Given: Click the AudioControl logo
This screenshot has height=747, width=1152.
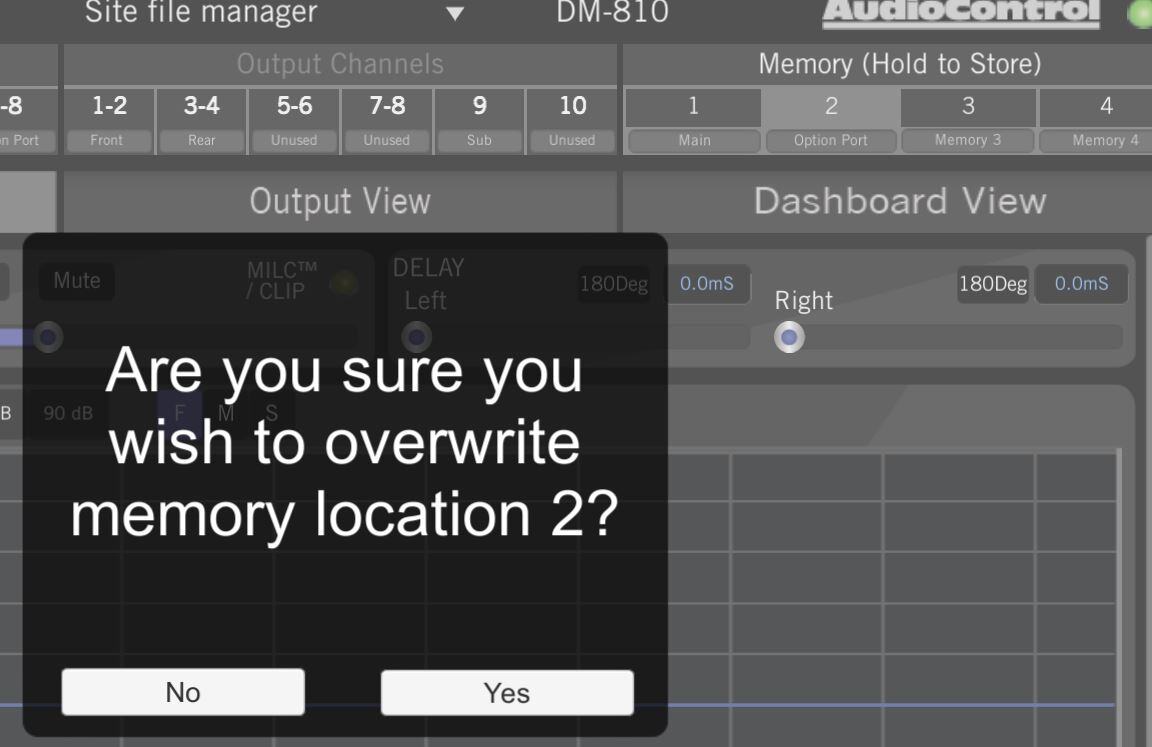Looking at the screenshot, I should pos(960,13).
